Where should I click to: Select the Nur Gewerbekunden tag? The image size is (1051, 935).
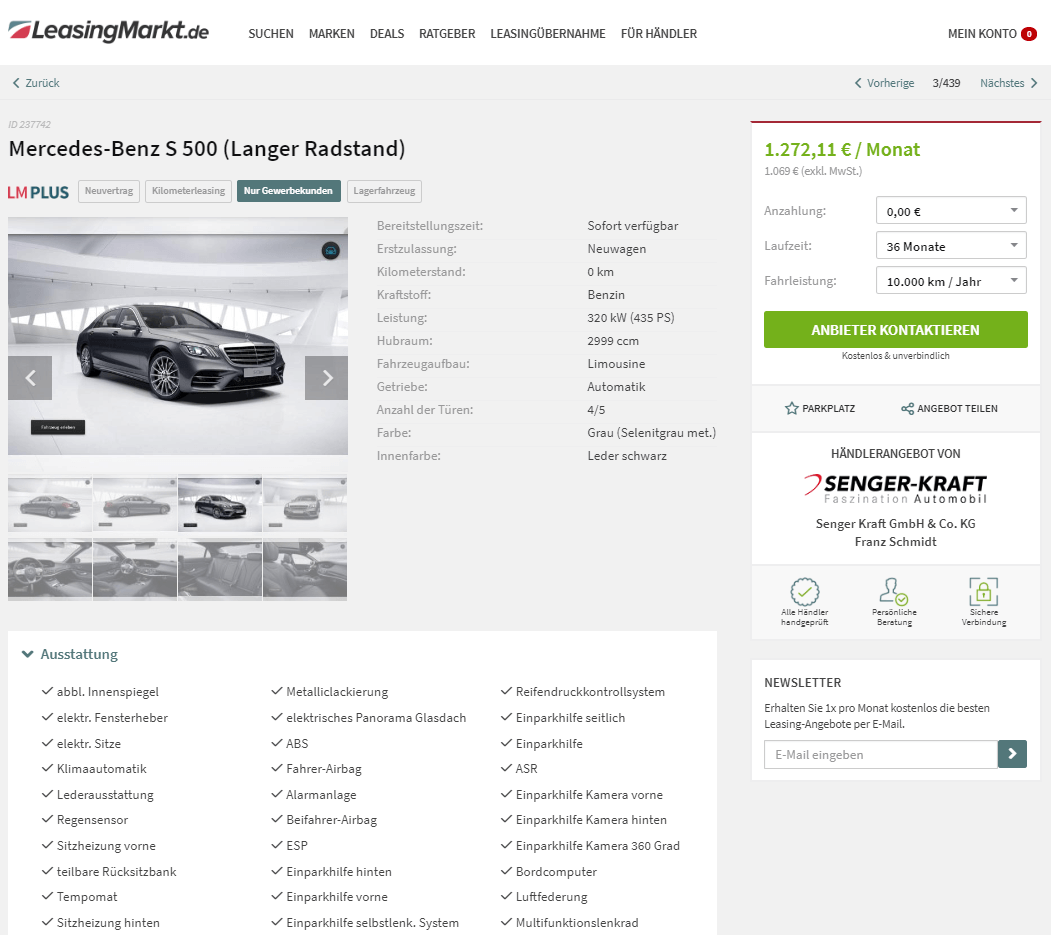pos(288,191)
